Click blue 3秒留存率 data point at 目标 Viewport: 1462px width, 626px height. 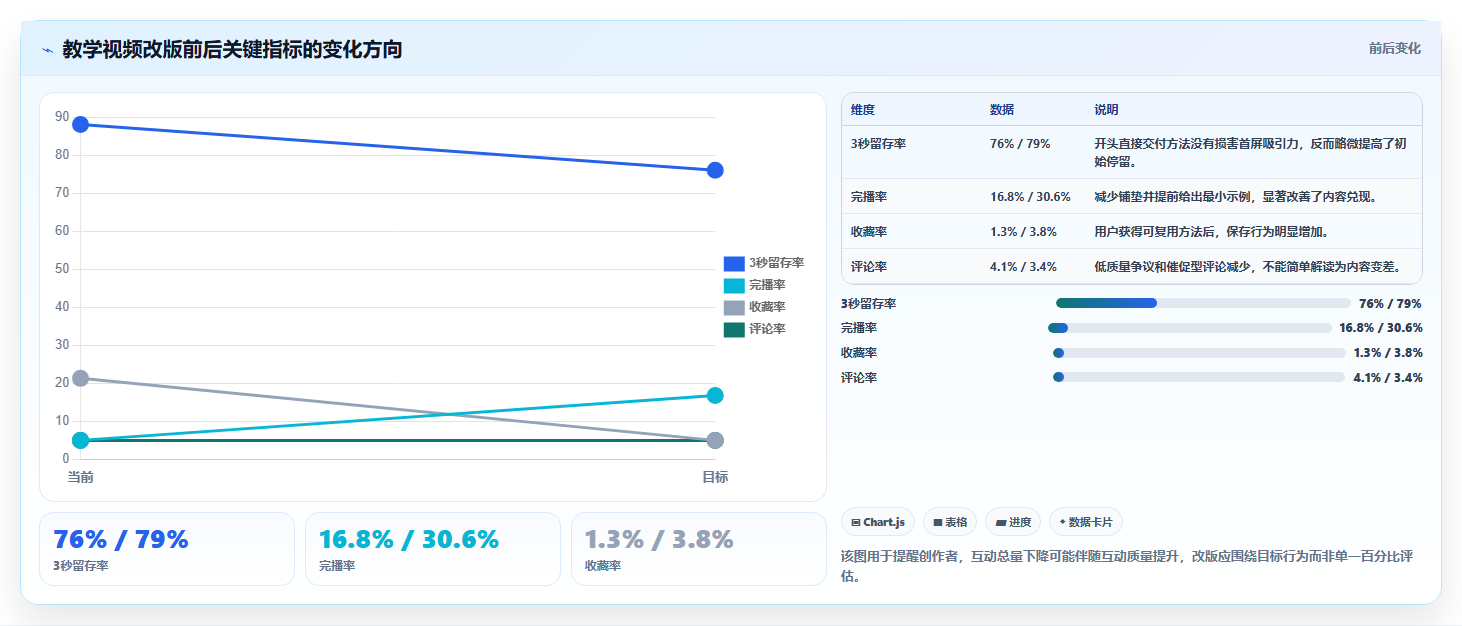click(x=715, y=170)
